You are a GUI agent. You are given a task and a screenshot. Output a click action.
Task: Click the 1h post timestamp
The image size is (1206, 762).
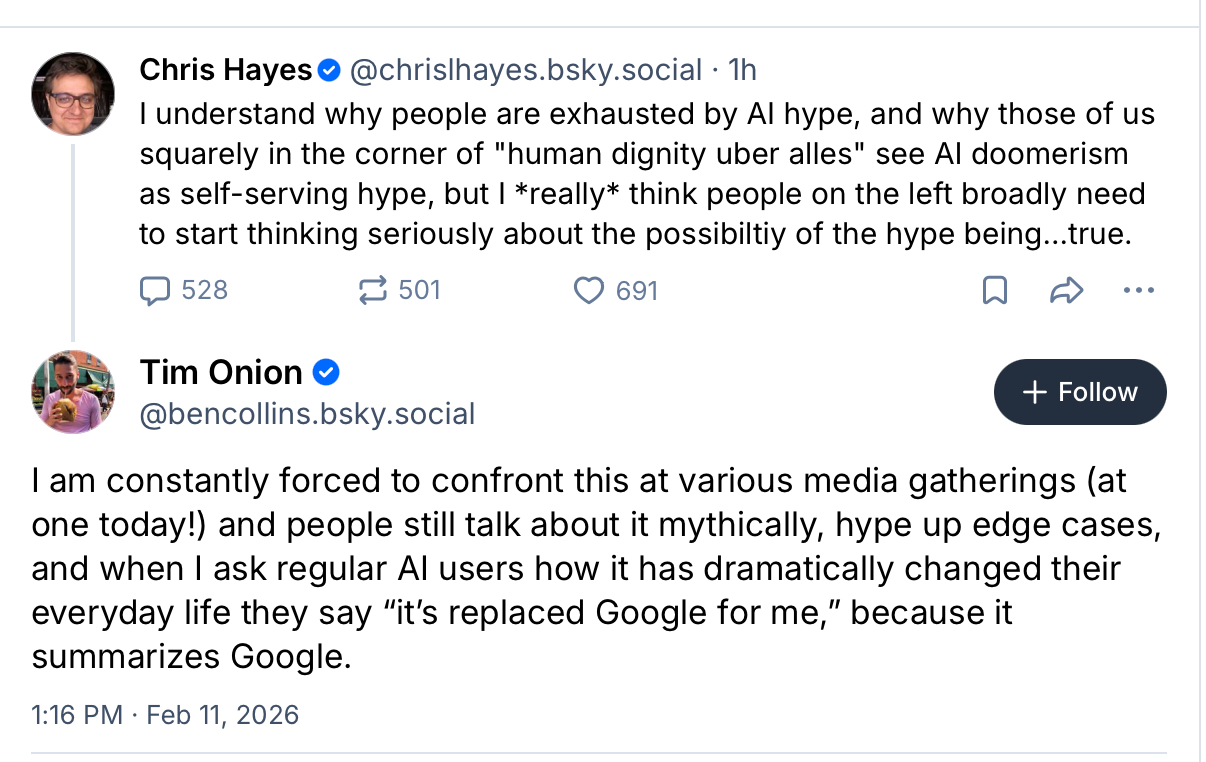pyautogui.click(x=742, y=70)
